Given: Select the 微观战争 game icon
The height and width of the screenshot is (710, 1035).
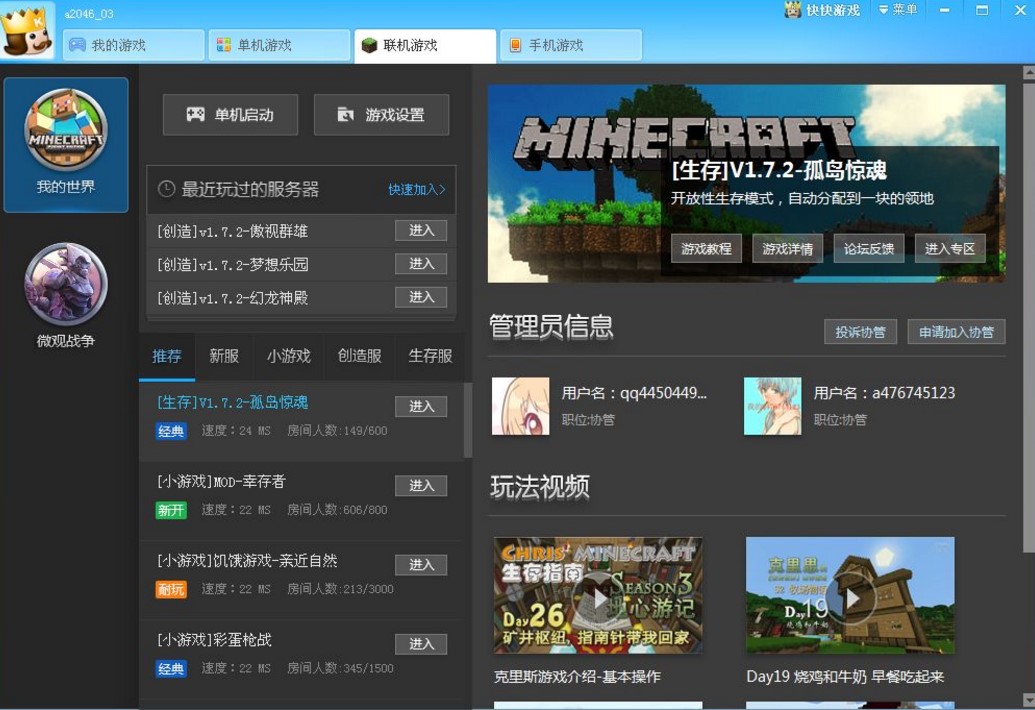Looking at the screenshot, I should pos(65,285).
